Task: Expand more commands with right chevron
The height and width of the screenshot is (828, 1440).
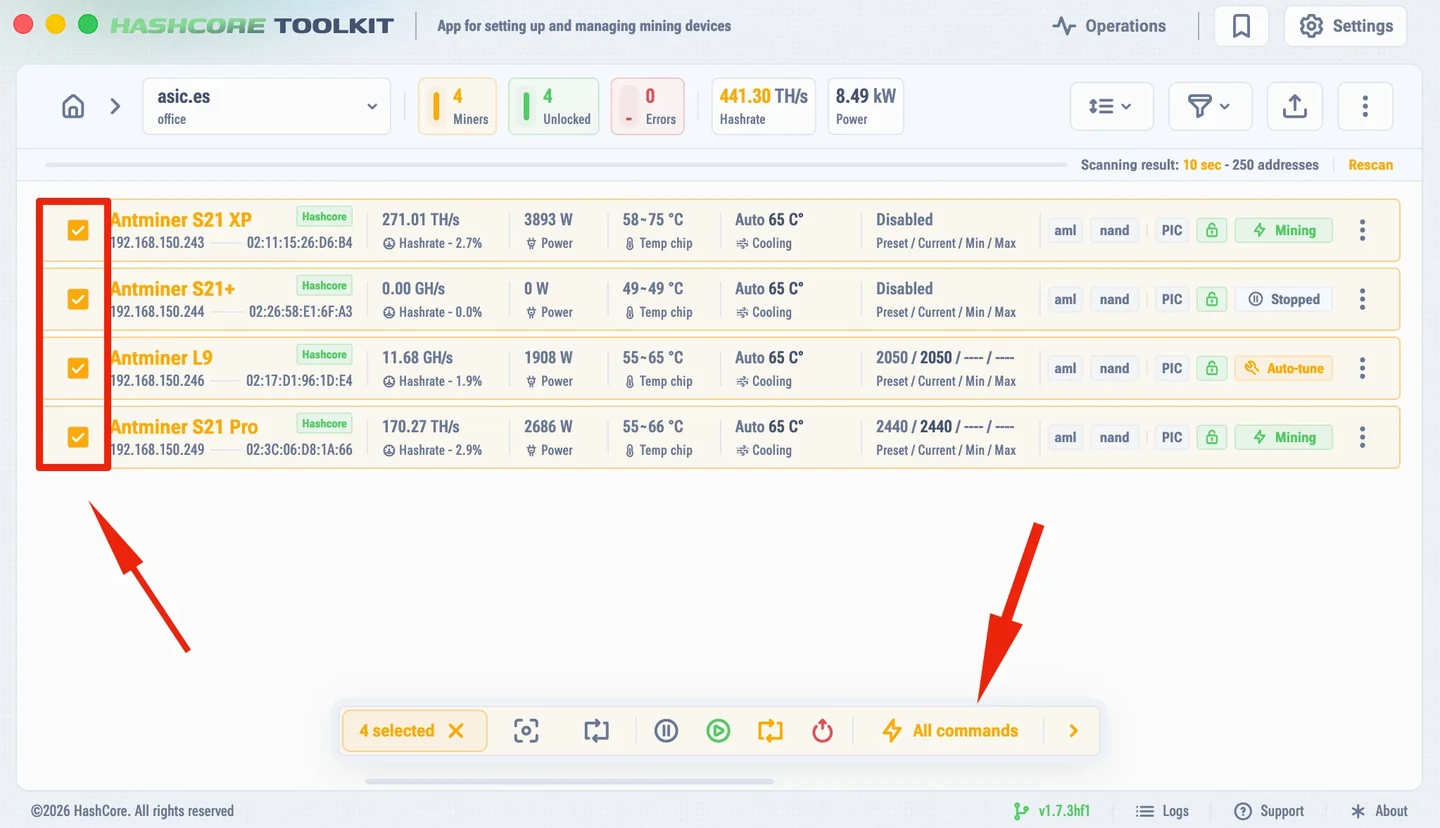Action: coord(1073,731)
